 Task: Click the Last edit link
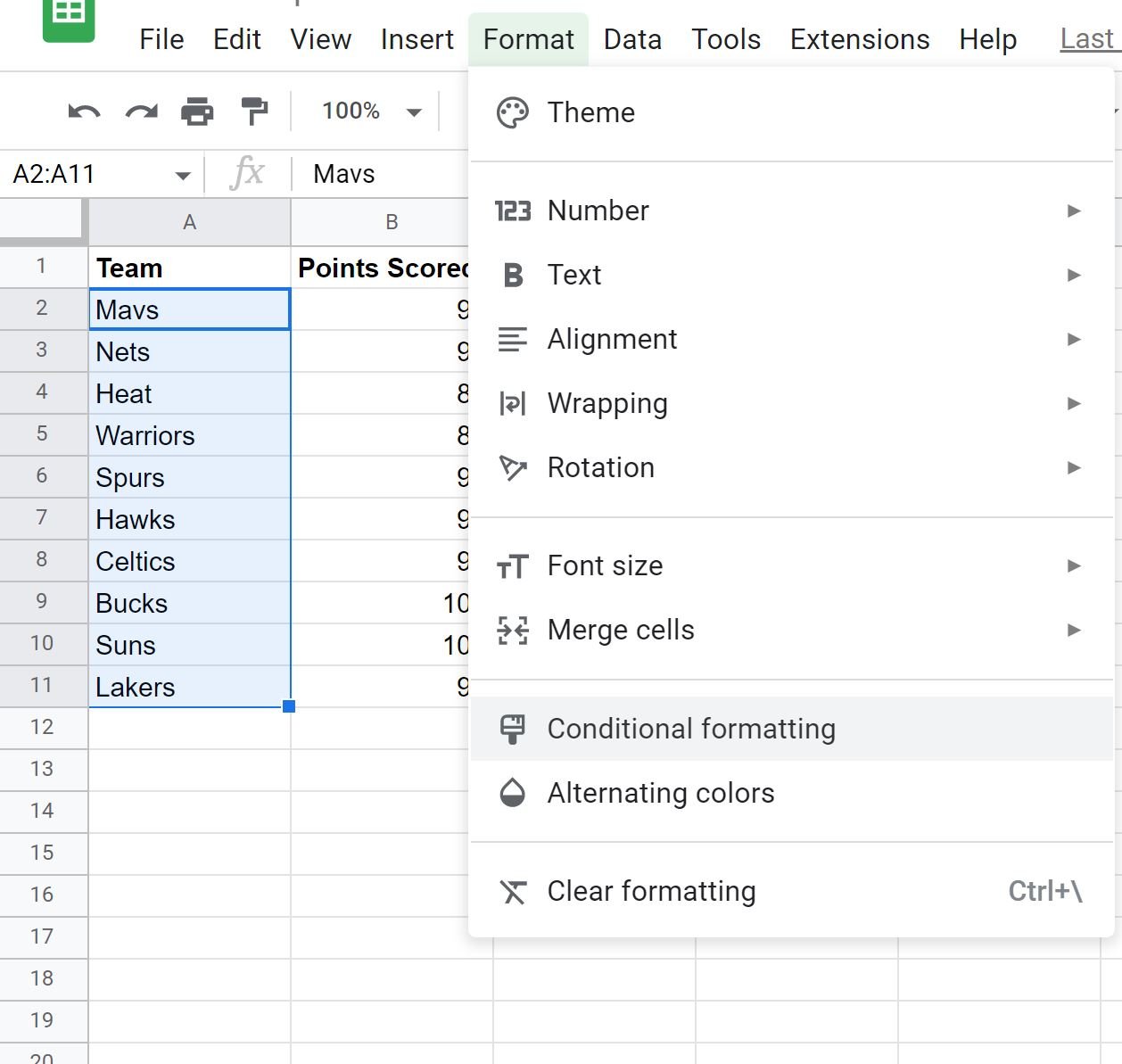pyautogui.click(x=1090, y=39)
